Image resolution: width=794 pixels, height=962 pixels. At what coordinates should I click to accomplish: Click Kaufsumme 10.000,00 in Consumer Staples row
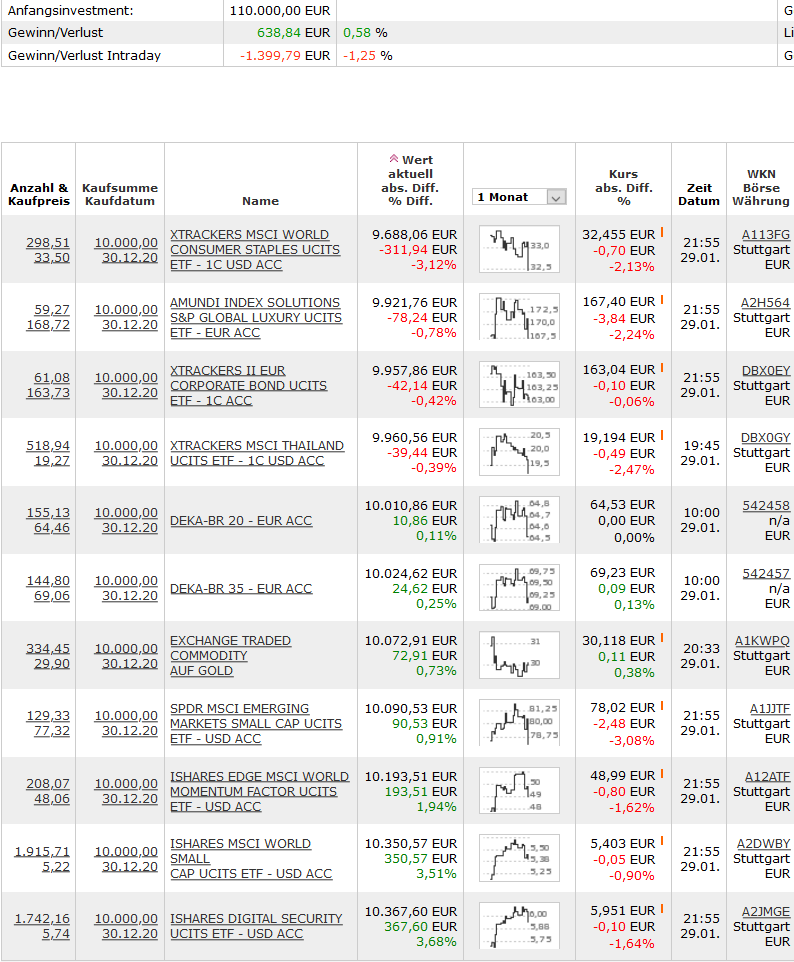[126, 243]
